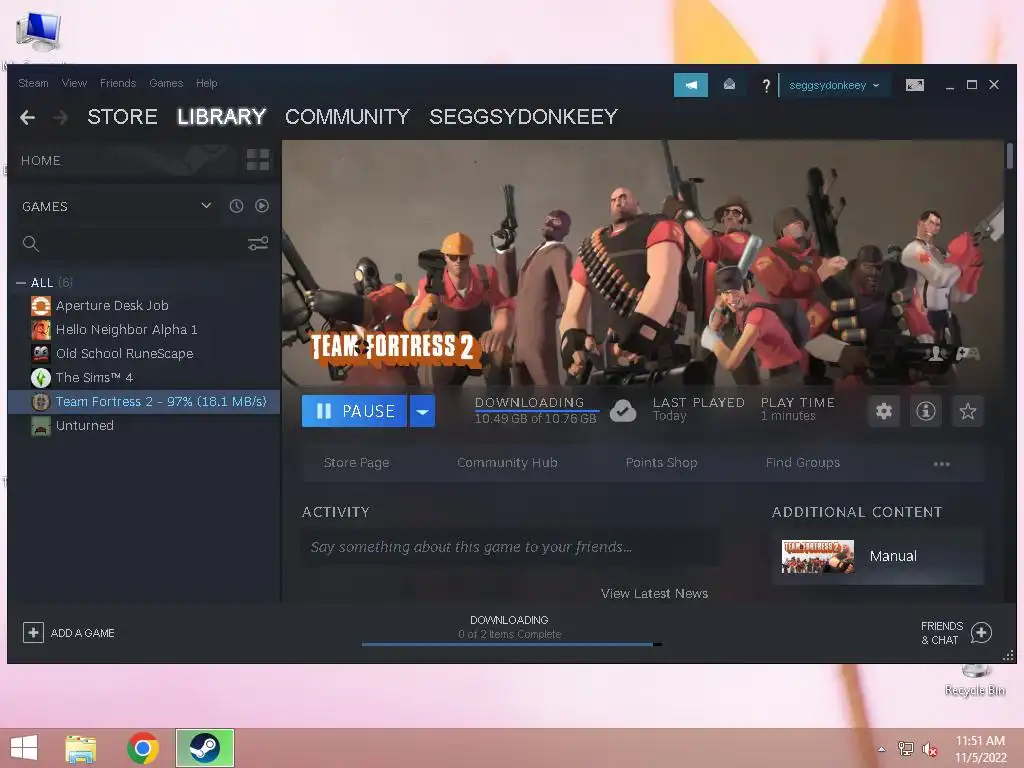Image resolution: width=1024 pixels, height=768 pixels.
Task: Click Hello Neighbor Alpha 1 icon
Action: point(40,330)
